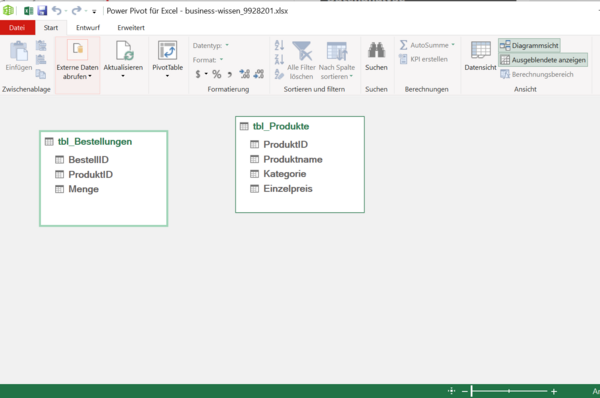The width and height of the screenshot is (600, 398).
Task: Switch to the Start tab
Action: (51, 28)
